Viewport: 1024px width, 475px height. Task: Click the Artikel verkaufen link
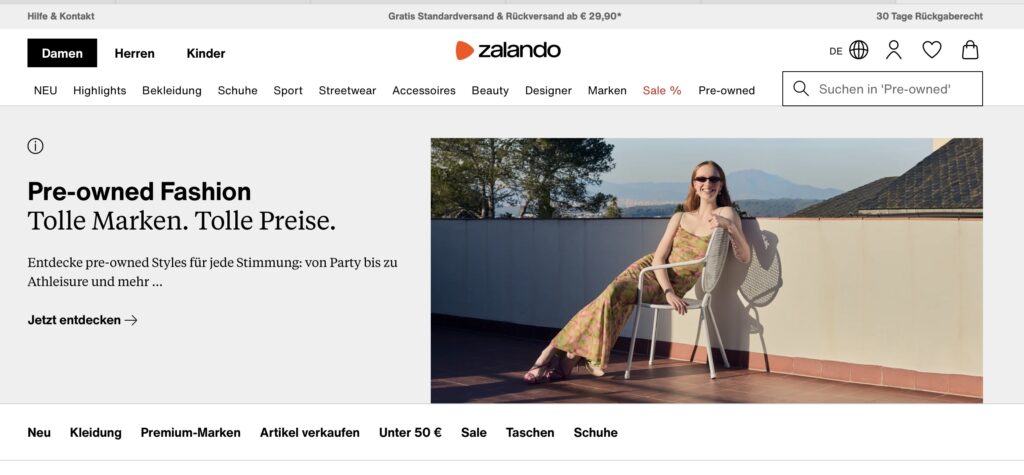coord(310,433)
